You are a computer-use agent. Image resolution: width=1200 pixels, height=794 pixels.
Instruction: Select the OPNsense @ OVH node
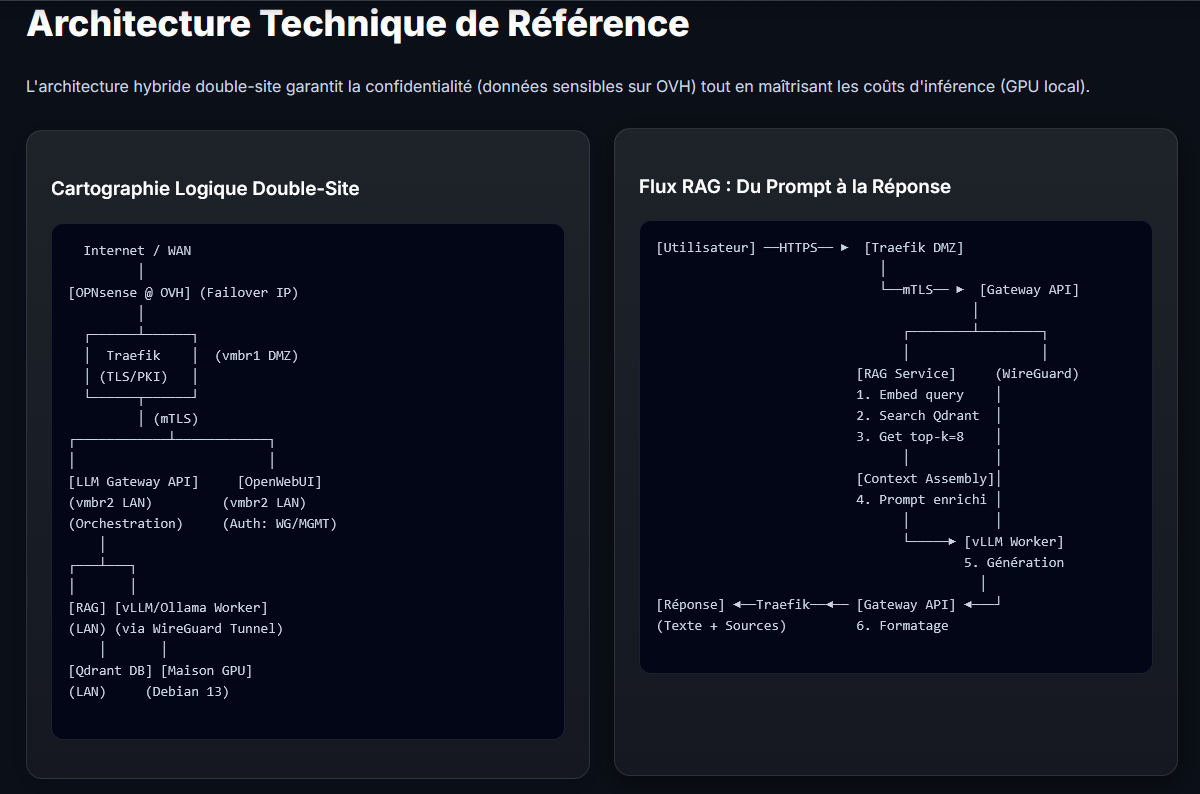[129, 293]
